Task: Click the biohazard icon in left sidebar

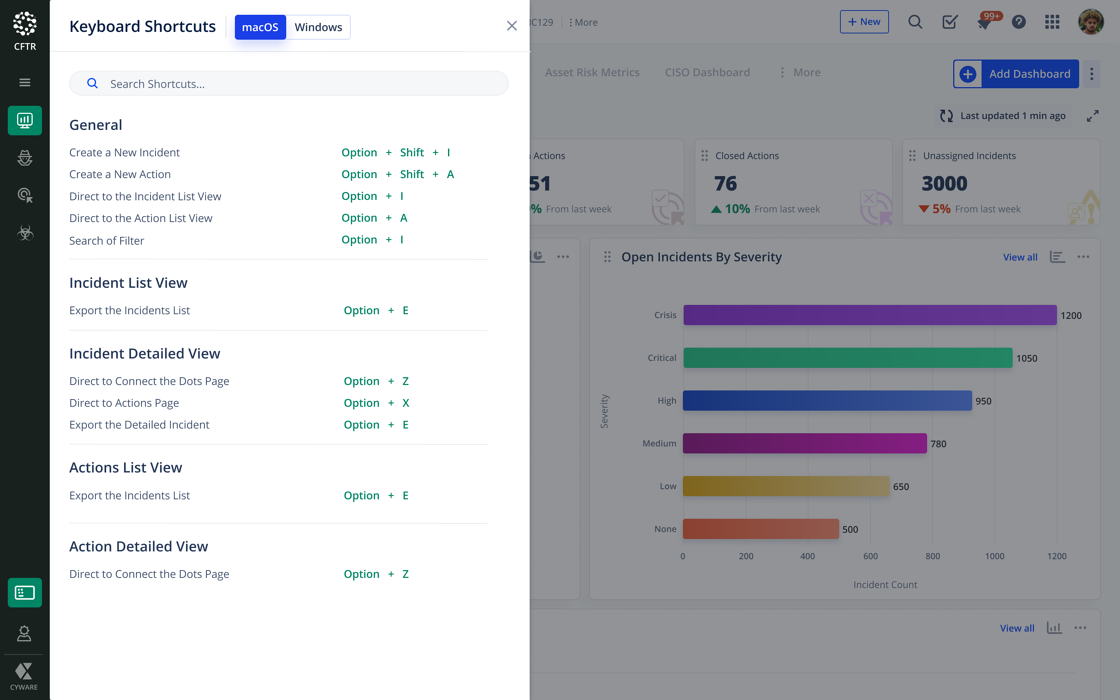Action: [25, 233]
